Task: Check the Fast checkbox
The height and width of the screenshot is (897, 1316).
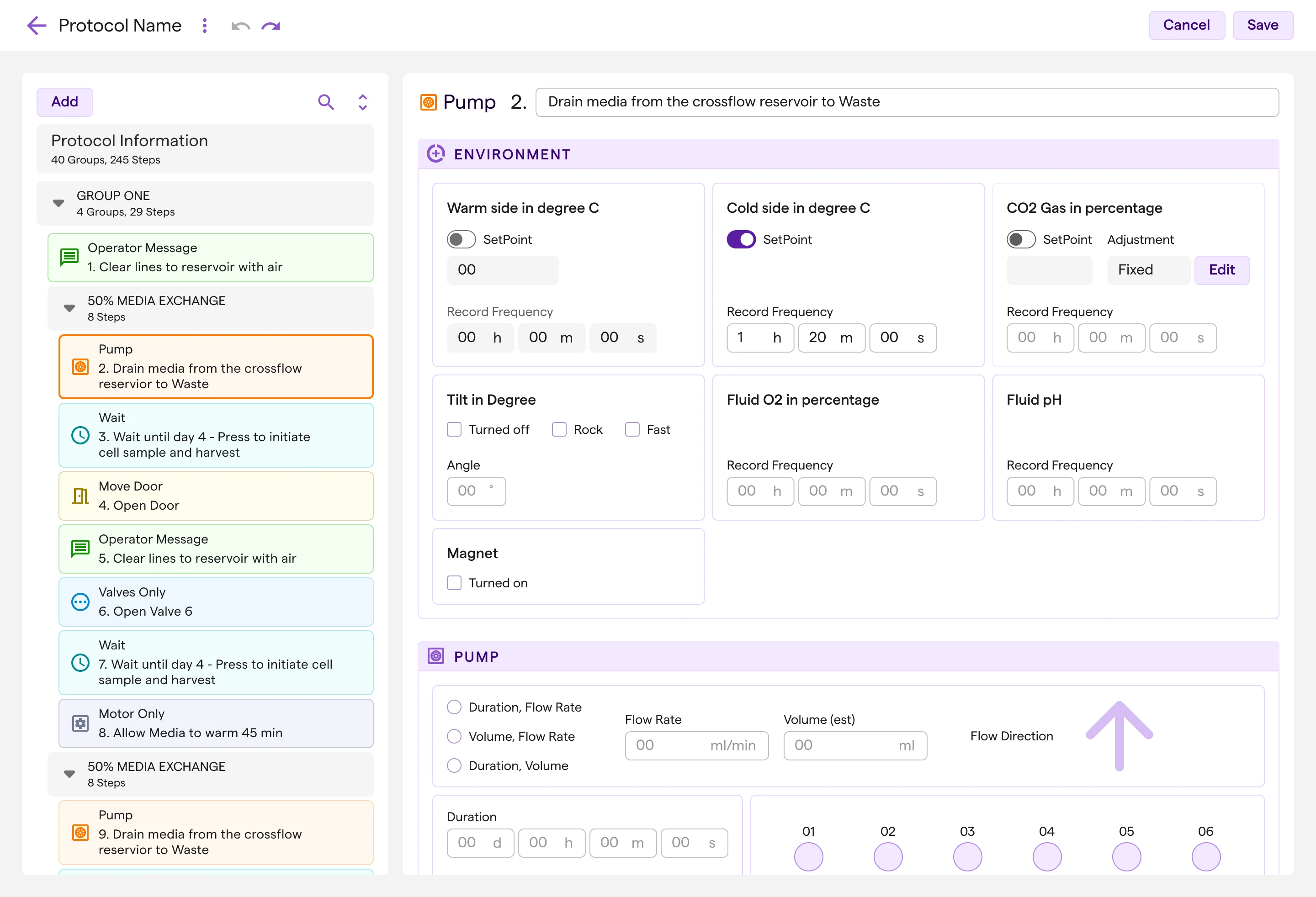Action: tap(632, 429)
